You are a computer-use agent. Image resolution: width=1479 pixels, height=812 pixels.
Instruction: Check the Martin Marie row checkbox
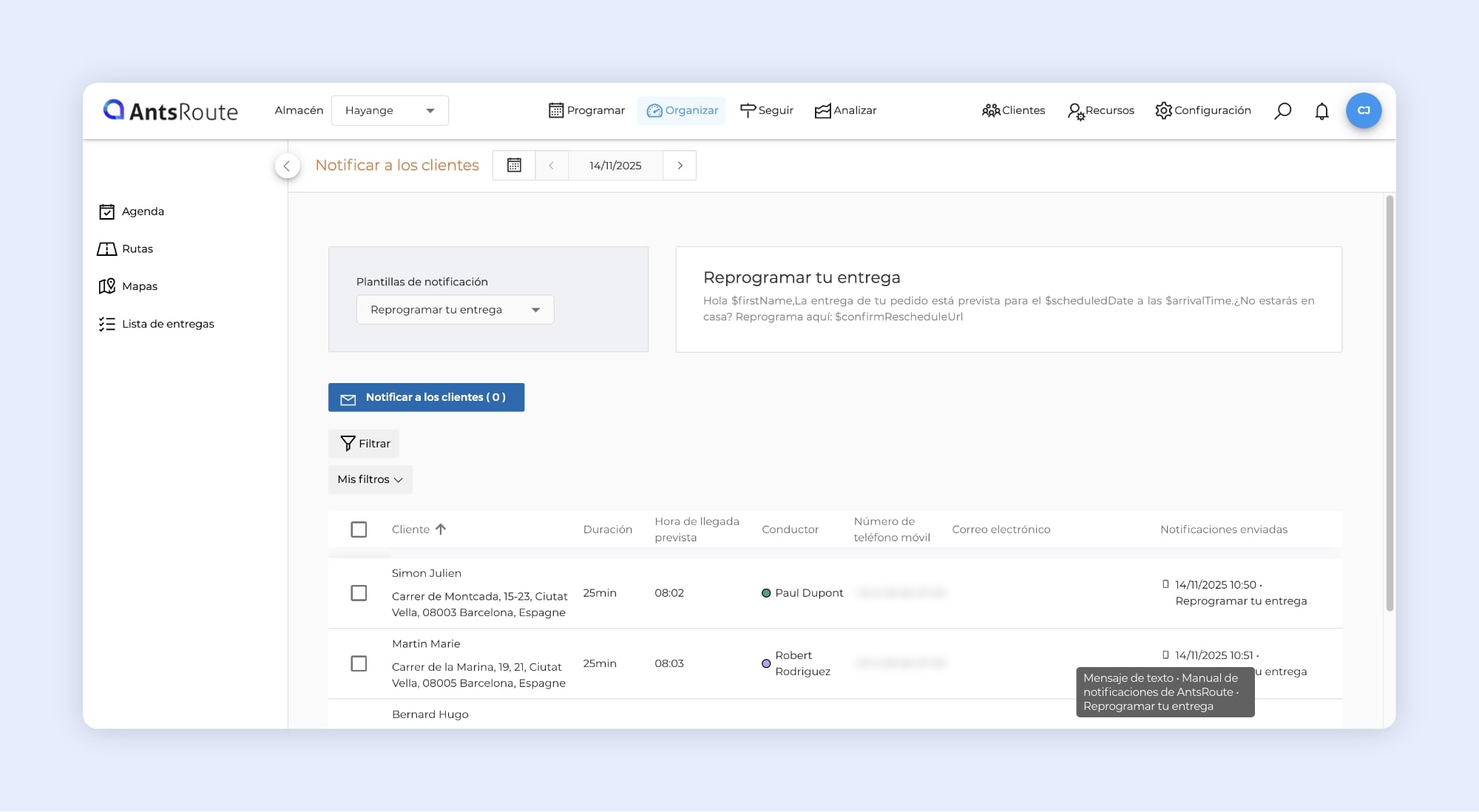pos(359,663)
